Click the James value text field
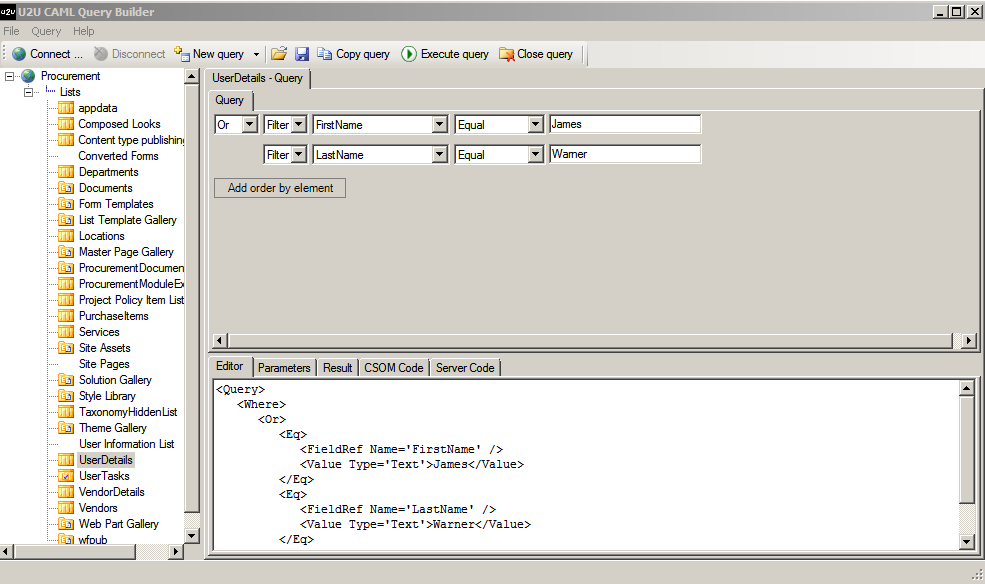 [624, 125]
